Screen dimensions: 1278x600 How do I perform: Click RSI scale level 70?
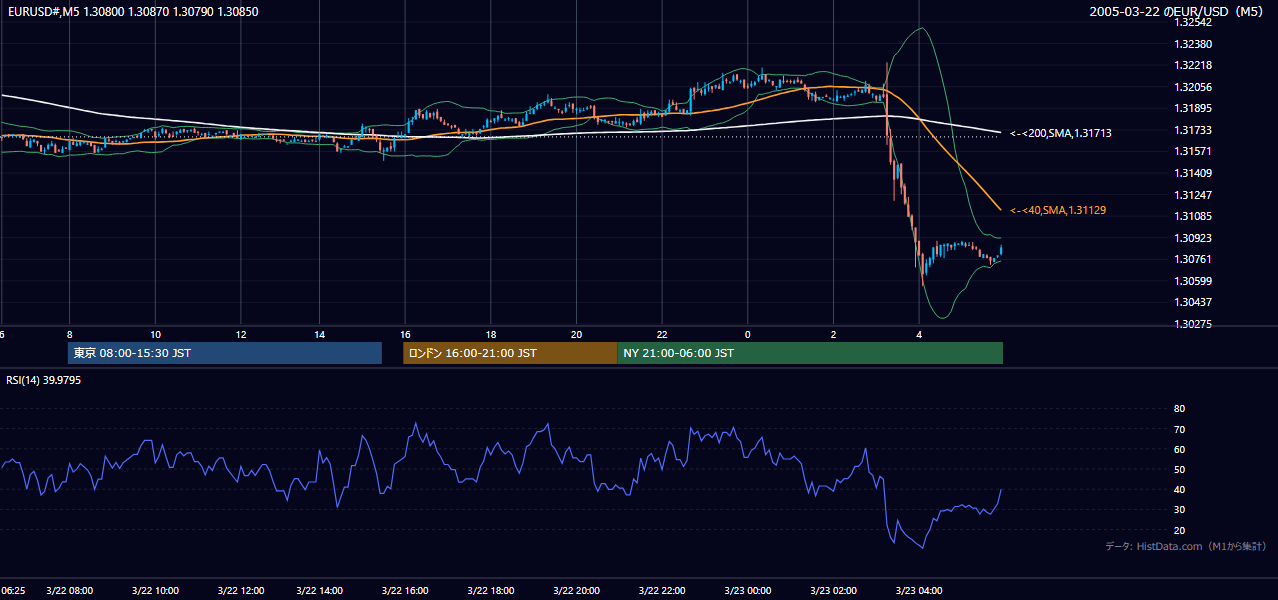(1179, 429)
